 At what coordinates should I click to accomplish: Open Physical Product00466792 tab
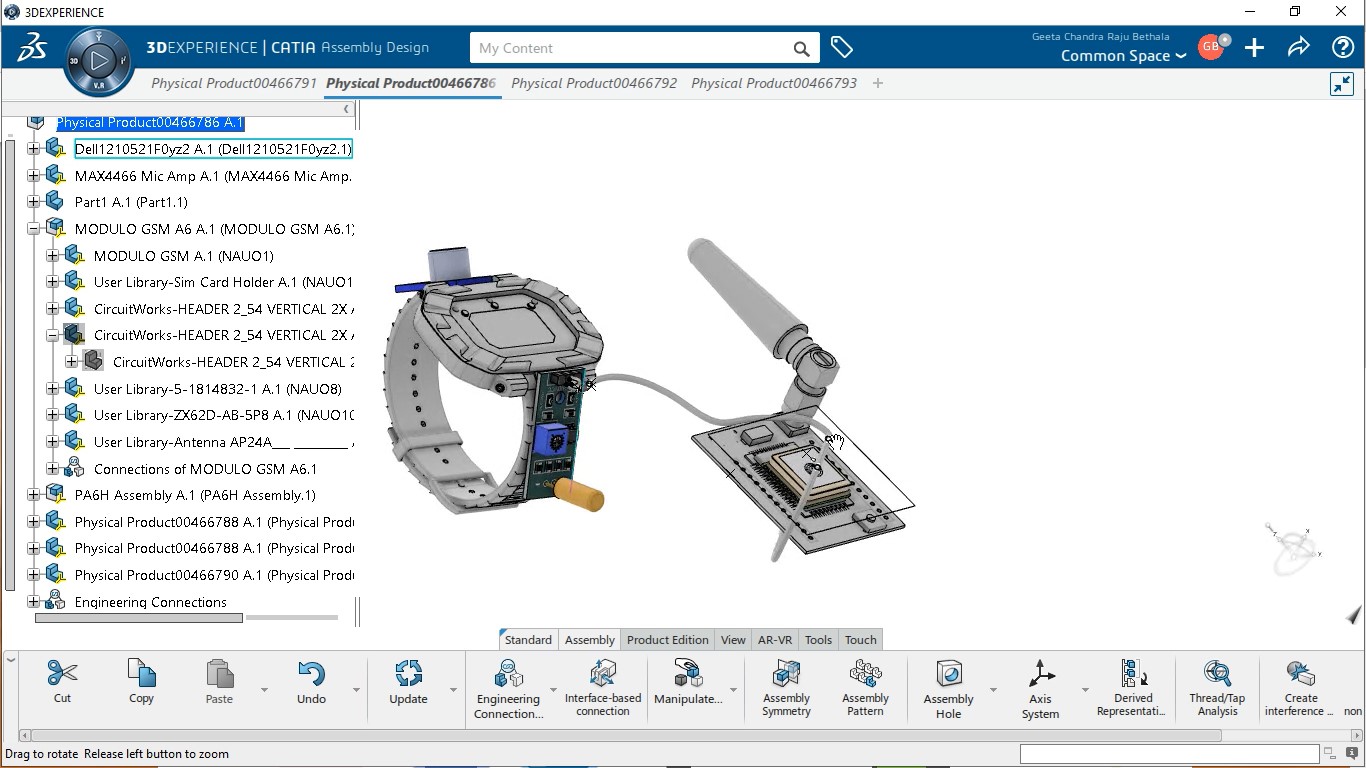594,83
